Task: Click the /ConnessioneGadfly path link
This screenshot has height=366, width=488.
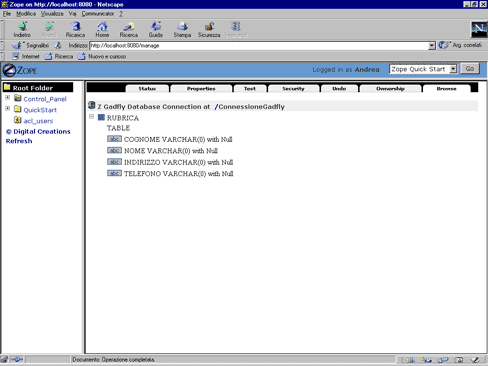Action: pyautogui.click(x=249, y=107)
